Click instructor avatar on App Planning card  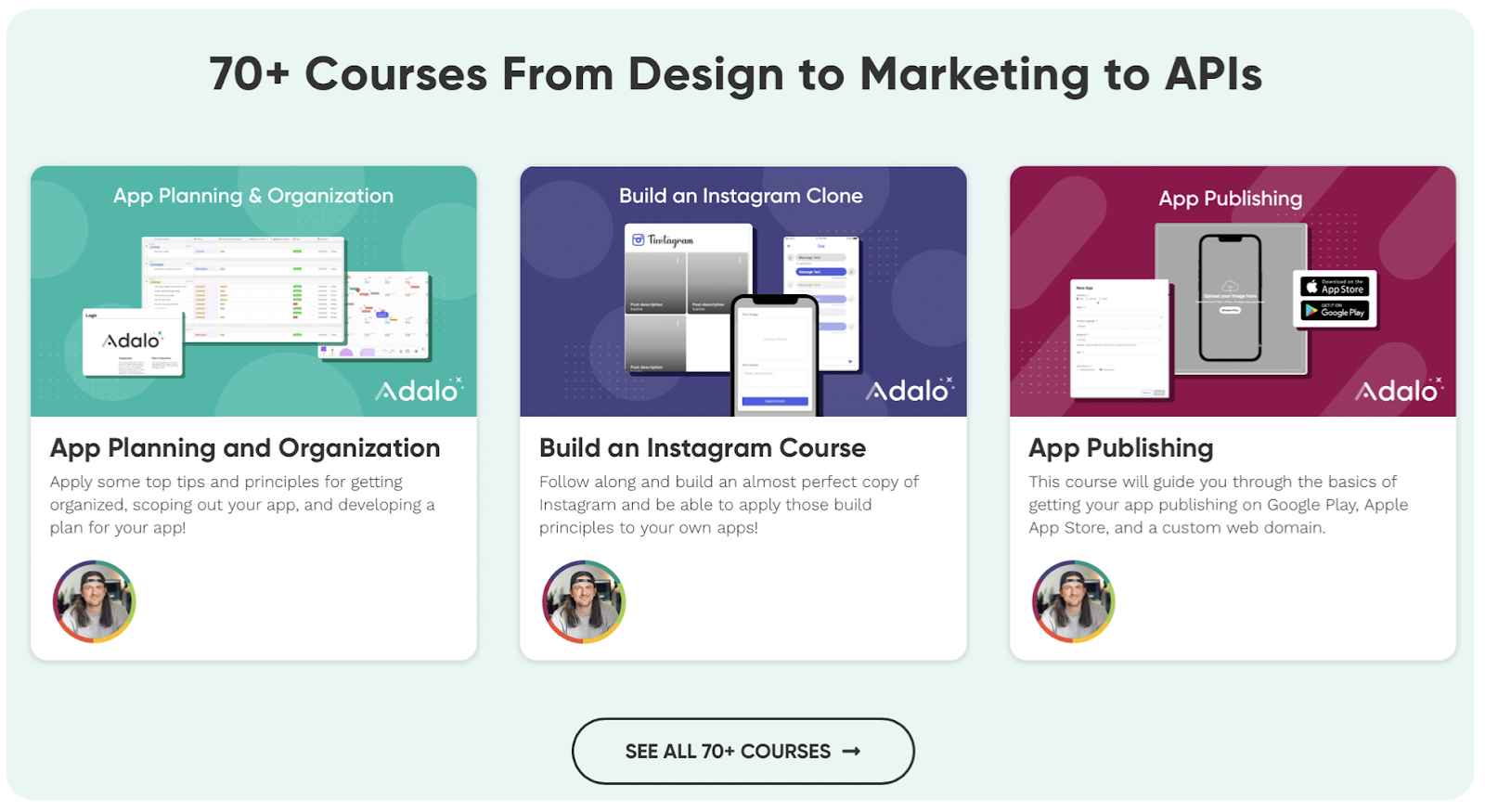click(94, 601)
